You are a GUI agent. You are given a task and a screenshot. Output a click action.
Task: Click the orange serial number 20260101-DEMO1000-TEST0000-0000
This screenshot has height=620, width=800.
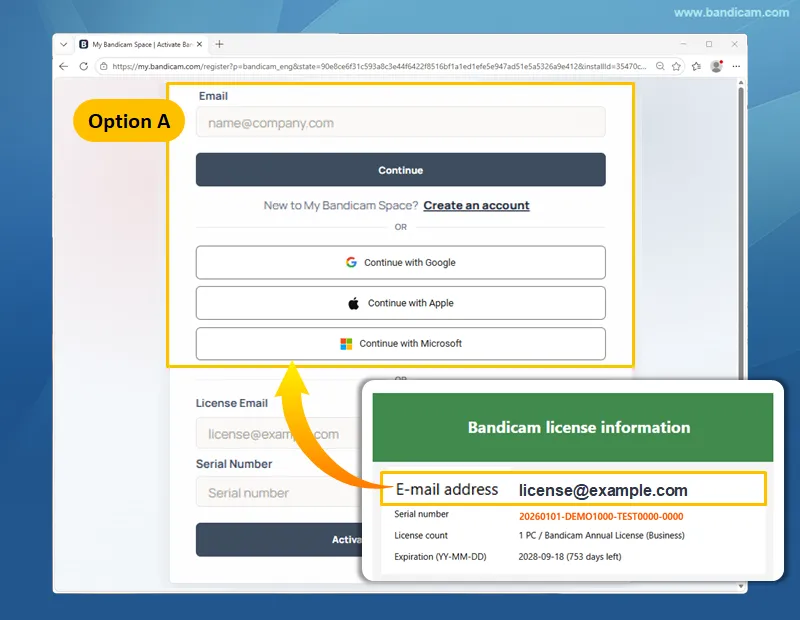pyautogui.click(x=601, y=516)
